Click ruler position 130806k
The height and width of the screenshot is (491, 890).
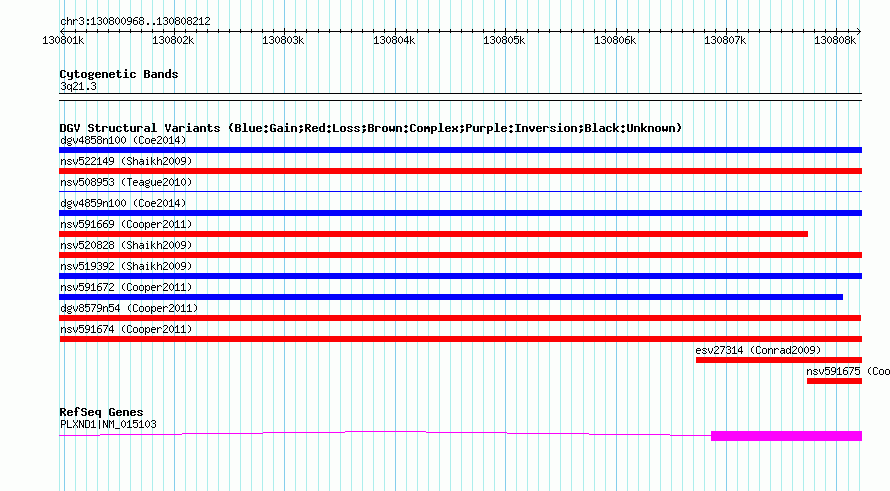click(615, 40)
